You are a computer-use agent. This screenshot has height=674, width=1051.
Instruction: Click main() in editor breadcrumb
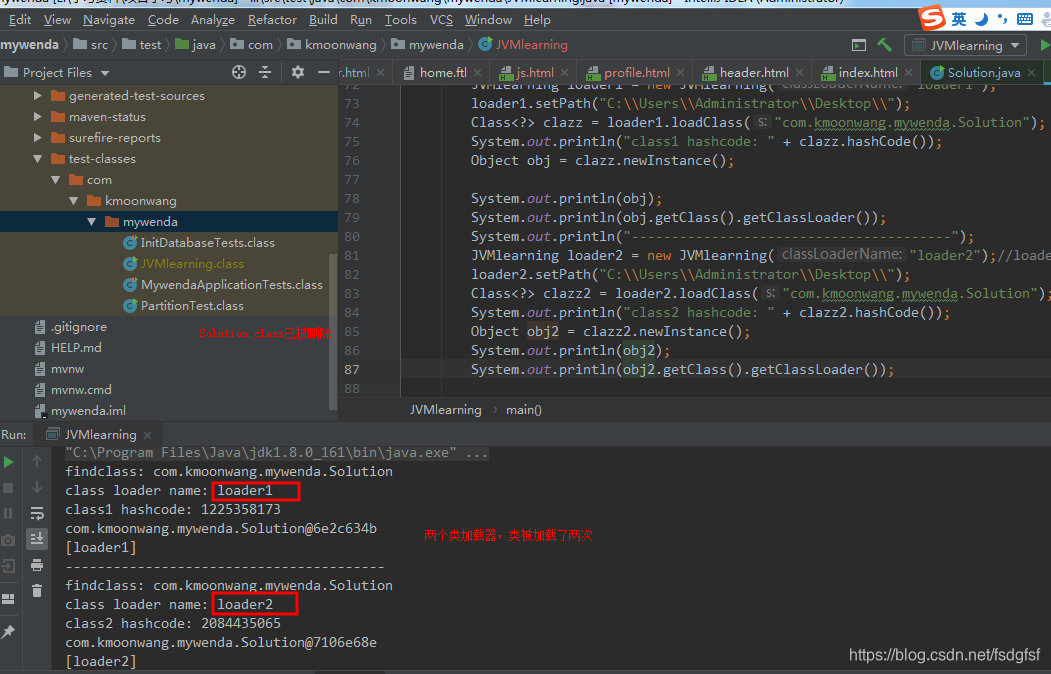click(x=523, y=410)
